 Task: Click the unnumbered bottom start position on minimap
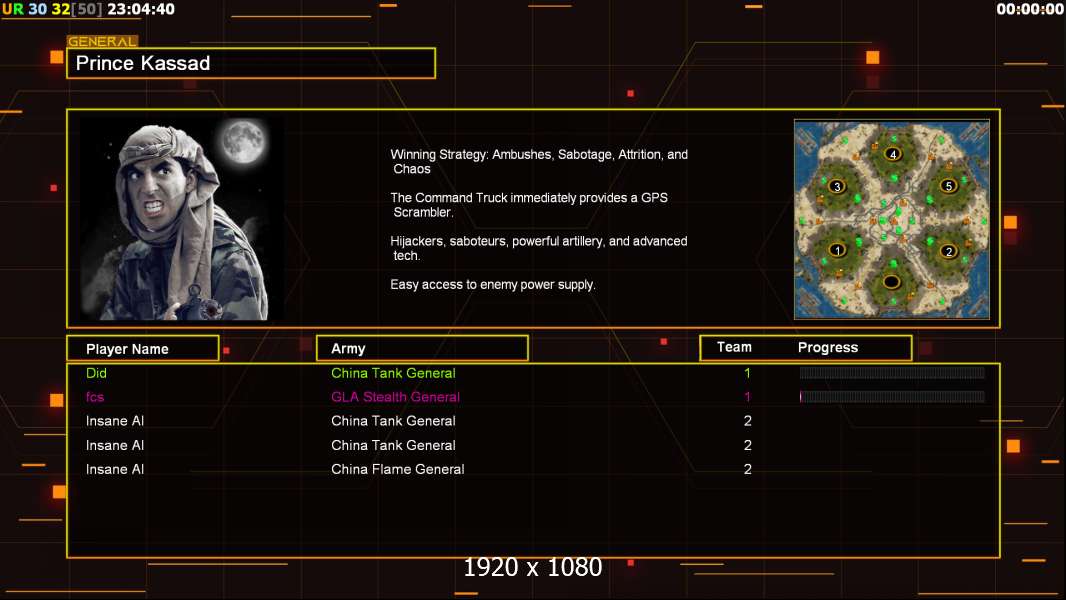[x=891, y=281]
